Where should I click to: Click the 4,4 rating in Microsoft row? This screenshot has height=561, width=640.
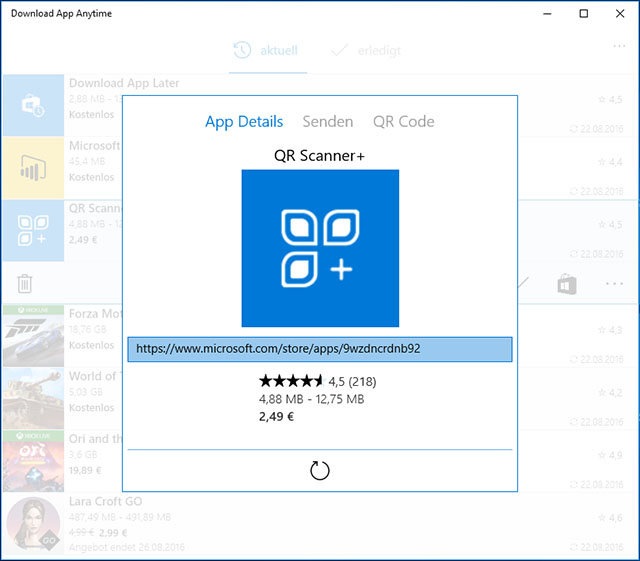pos(610,162)
